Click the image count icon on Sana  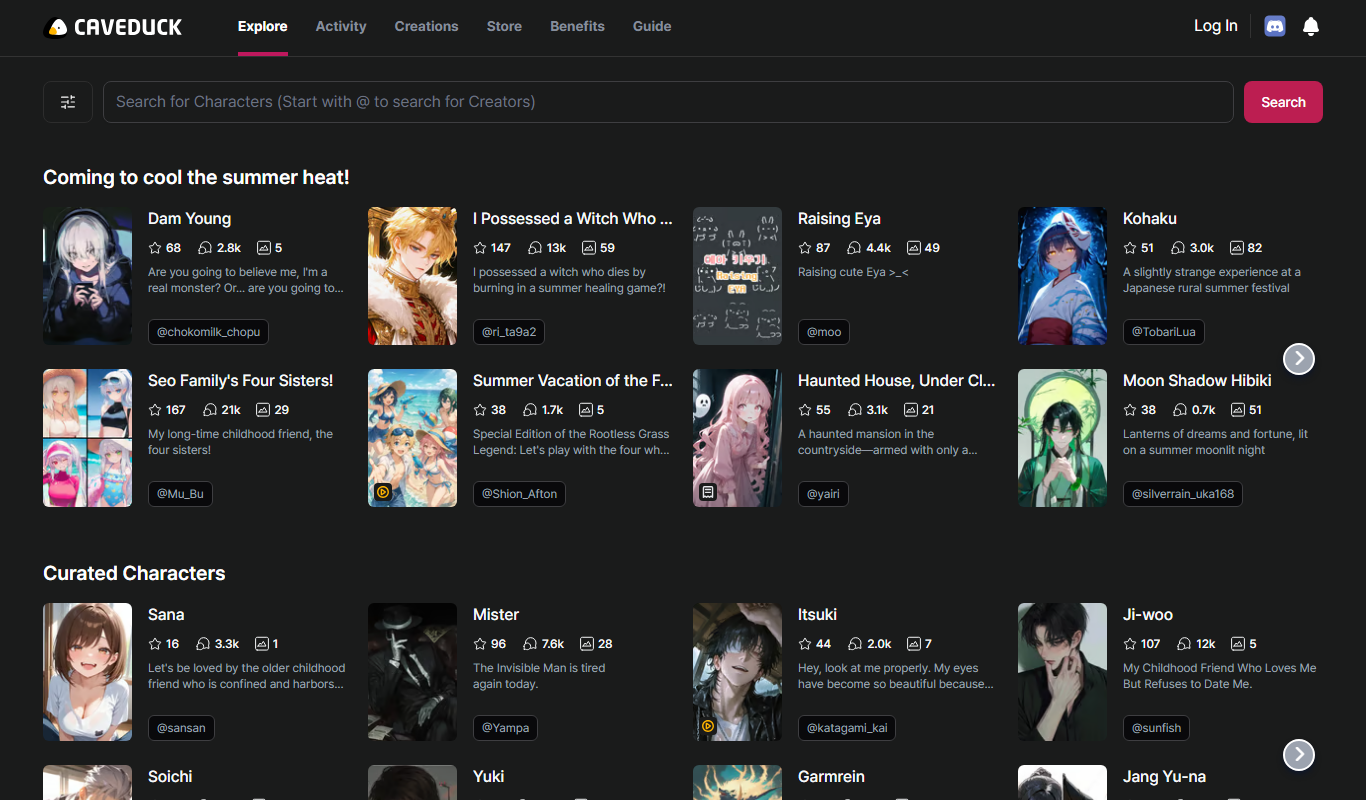(262, 644)
